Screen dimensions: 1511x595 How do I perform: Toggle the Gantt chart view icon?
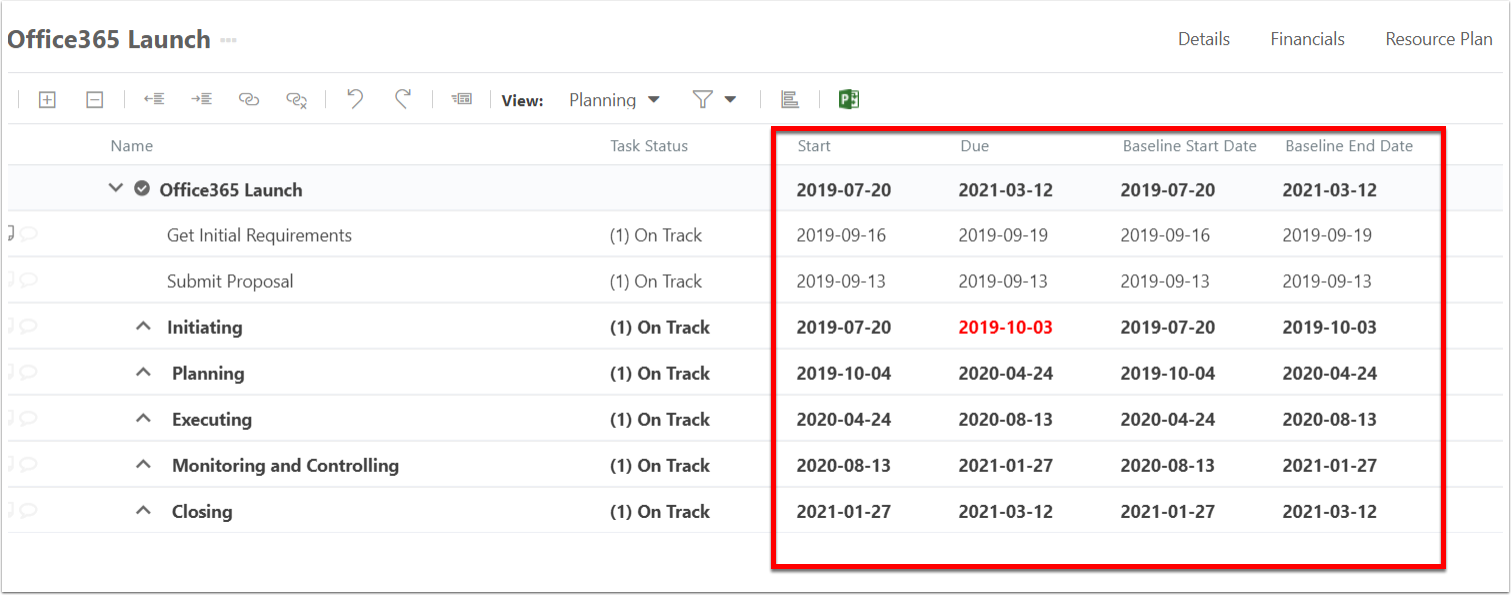790,99
